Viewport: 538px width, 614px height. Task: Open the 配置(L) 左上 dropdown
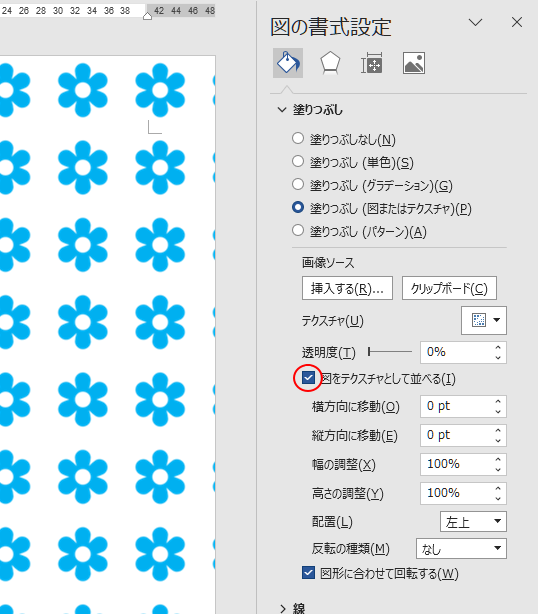pyautogui.click(x=473, y=522)
